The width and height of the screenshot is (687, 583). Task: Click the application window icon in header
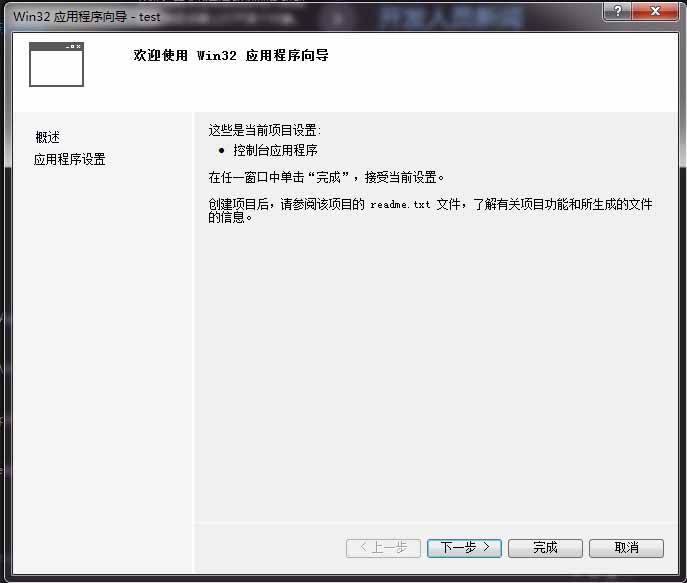[56, 64]
